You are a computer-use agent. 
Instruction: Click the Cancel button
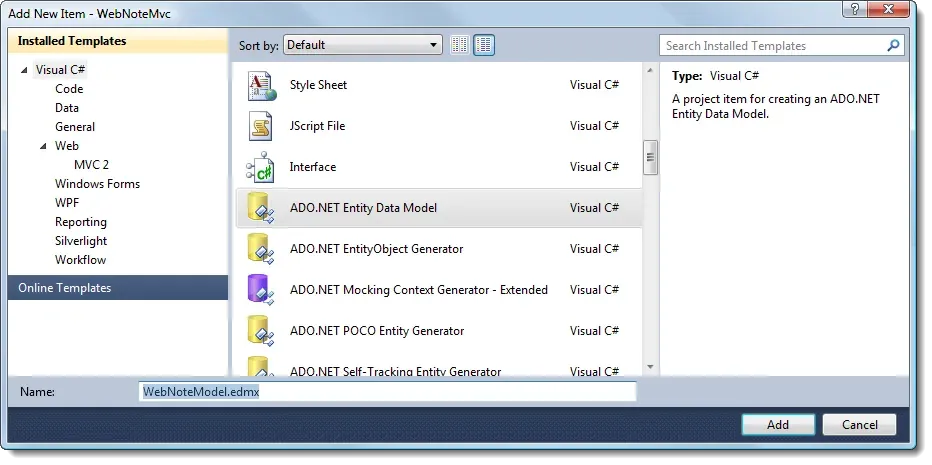point(859,425)
